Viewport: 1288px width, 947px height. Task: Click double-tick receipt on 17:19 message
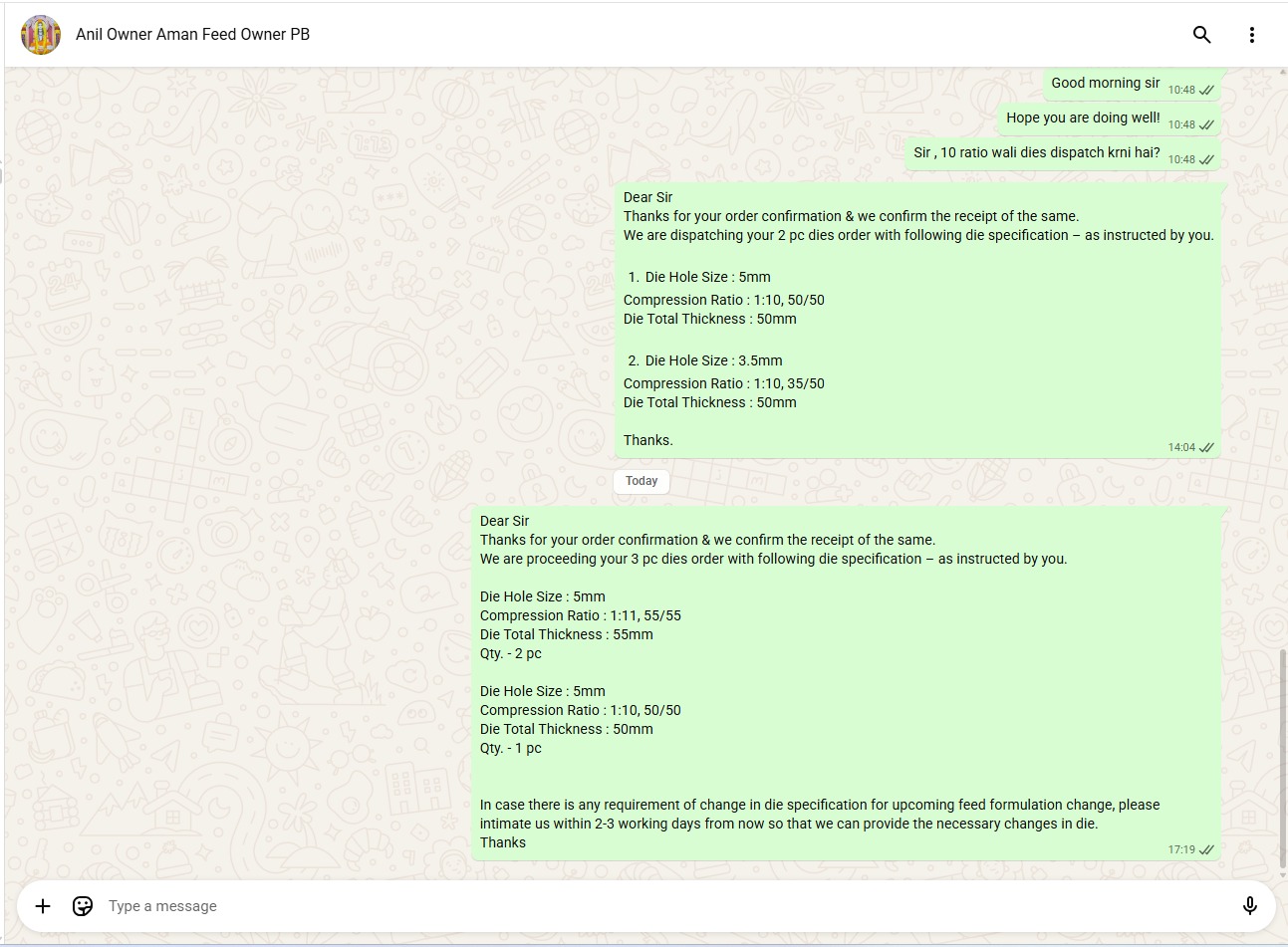pyautogui.click(x=1206, y=850)
